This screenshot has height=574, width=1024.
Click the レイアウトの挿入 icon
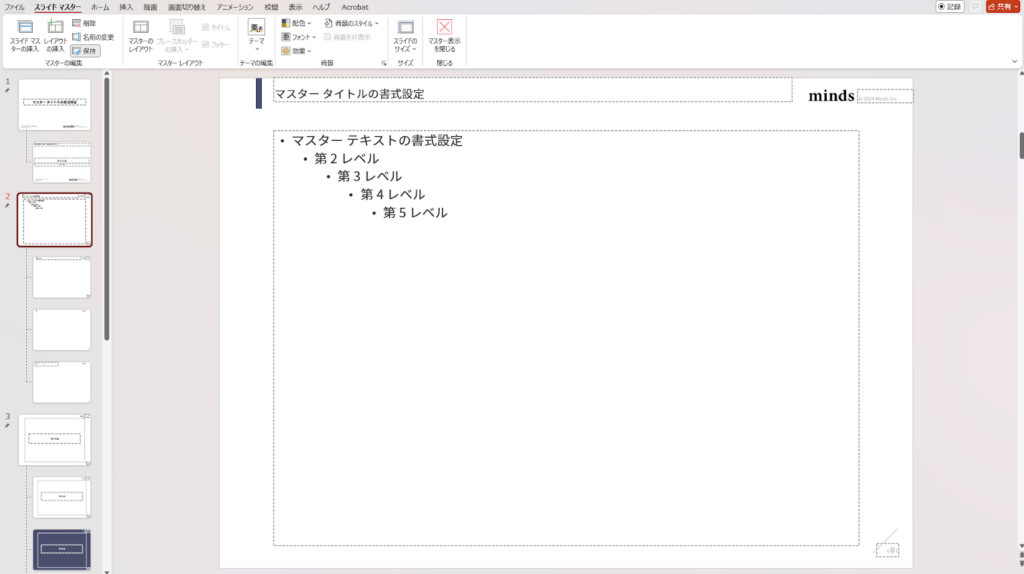(x=55, y=28)
